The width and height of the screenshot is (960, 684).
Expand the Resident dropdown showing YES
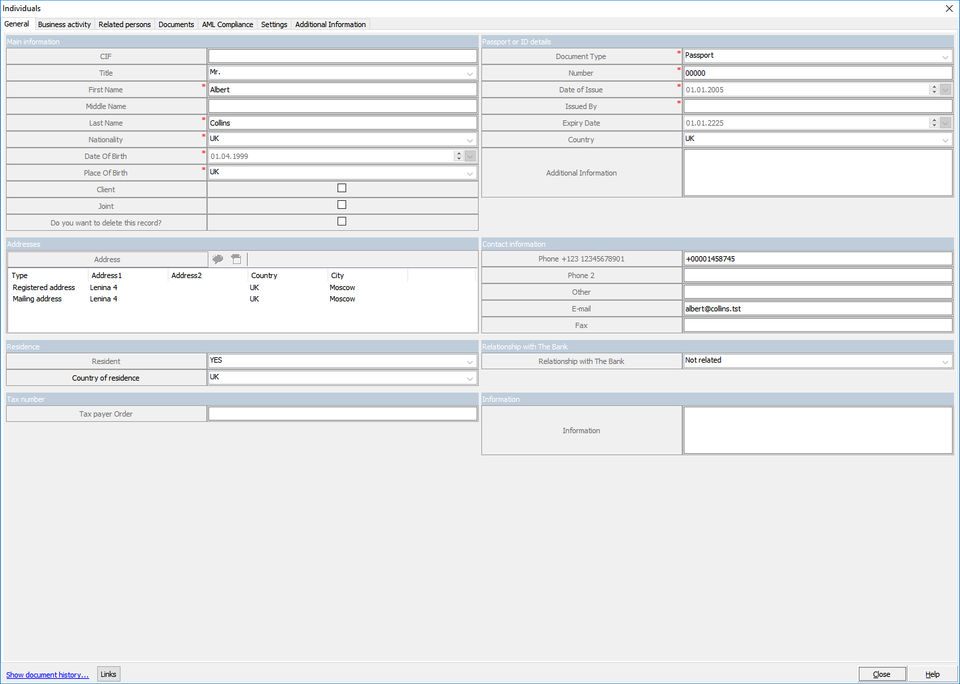(x=470, y=362)
